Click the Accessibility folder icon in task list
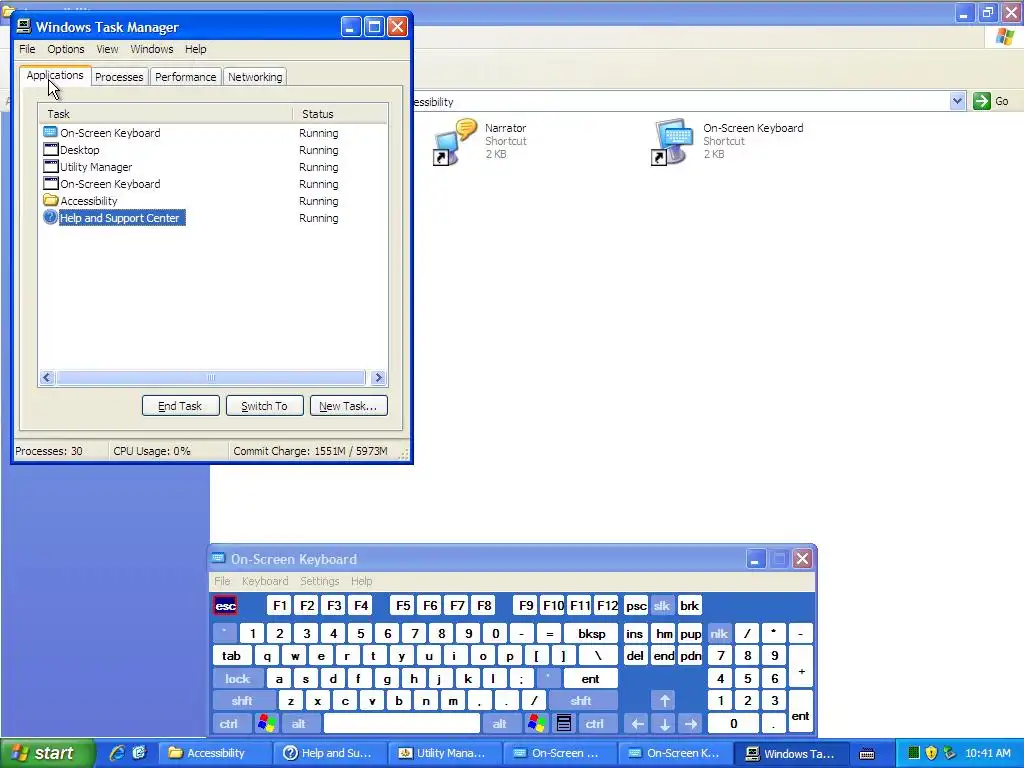The image size is (1024, 768). click(50, 200)
